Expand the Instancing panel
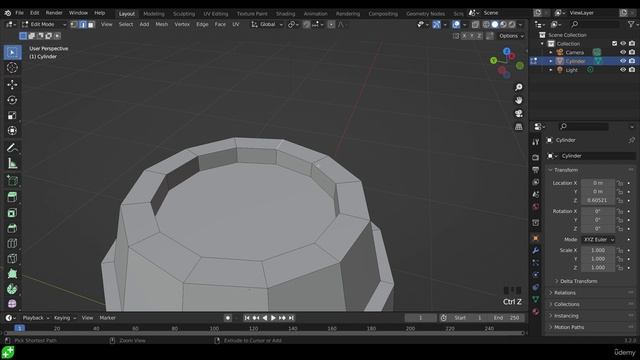The width and height of the screenshot is (640, 360). tap(566, 316)
